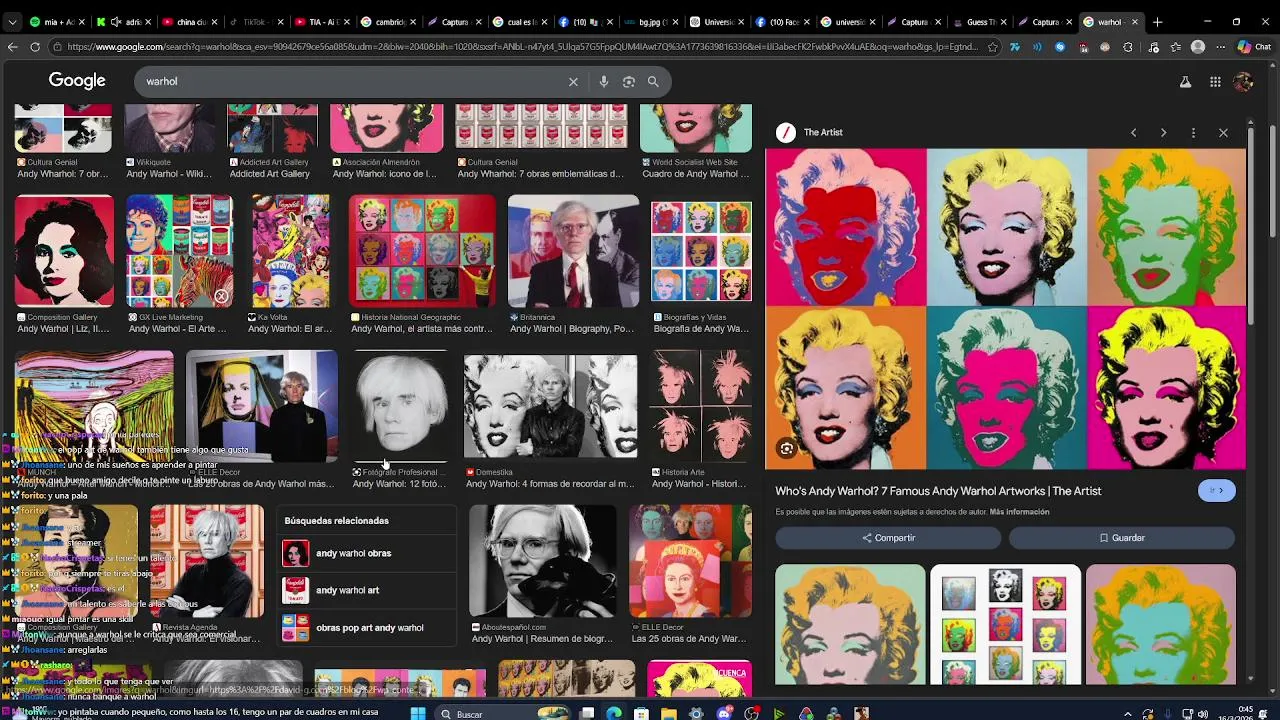
Task: Show hidden system tray icons
Action: 1128,714
